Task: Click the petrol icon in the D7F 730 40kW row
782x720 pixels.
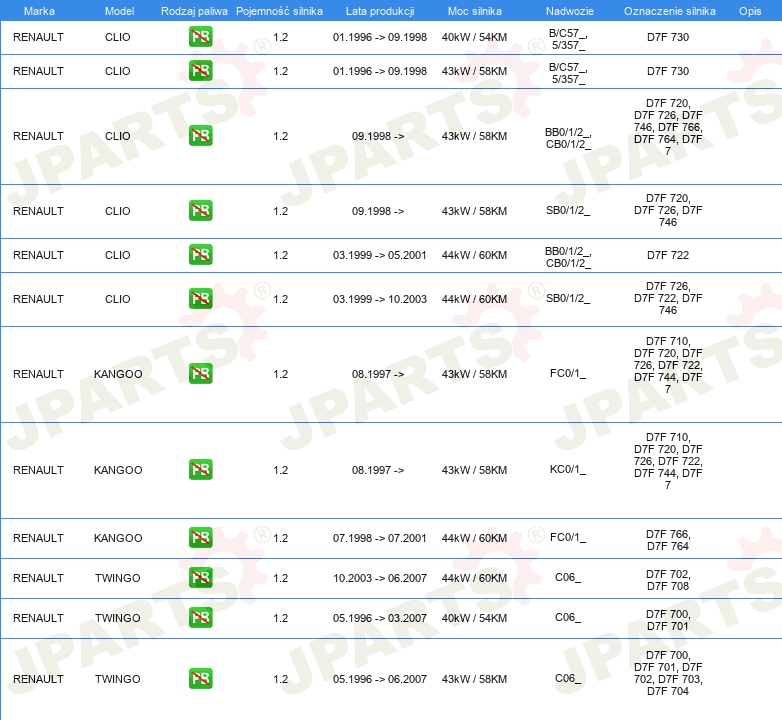Action: (x=200, y=37)
